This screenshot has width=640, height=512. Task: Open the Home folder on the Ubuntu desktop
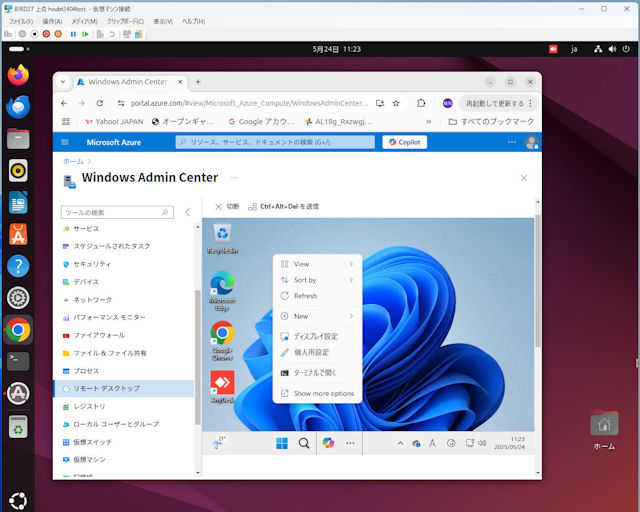point(604,430)
